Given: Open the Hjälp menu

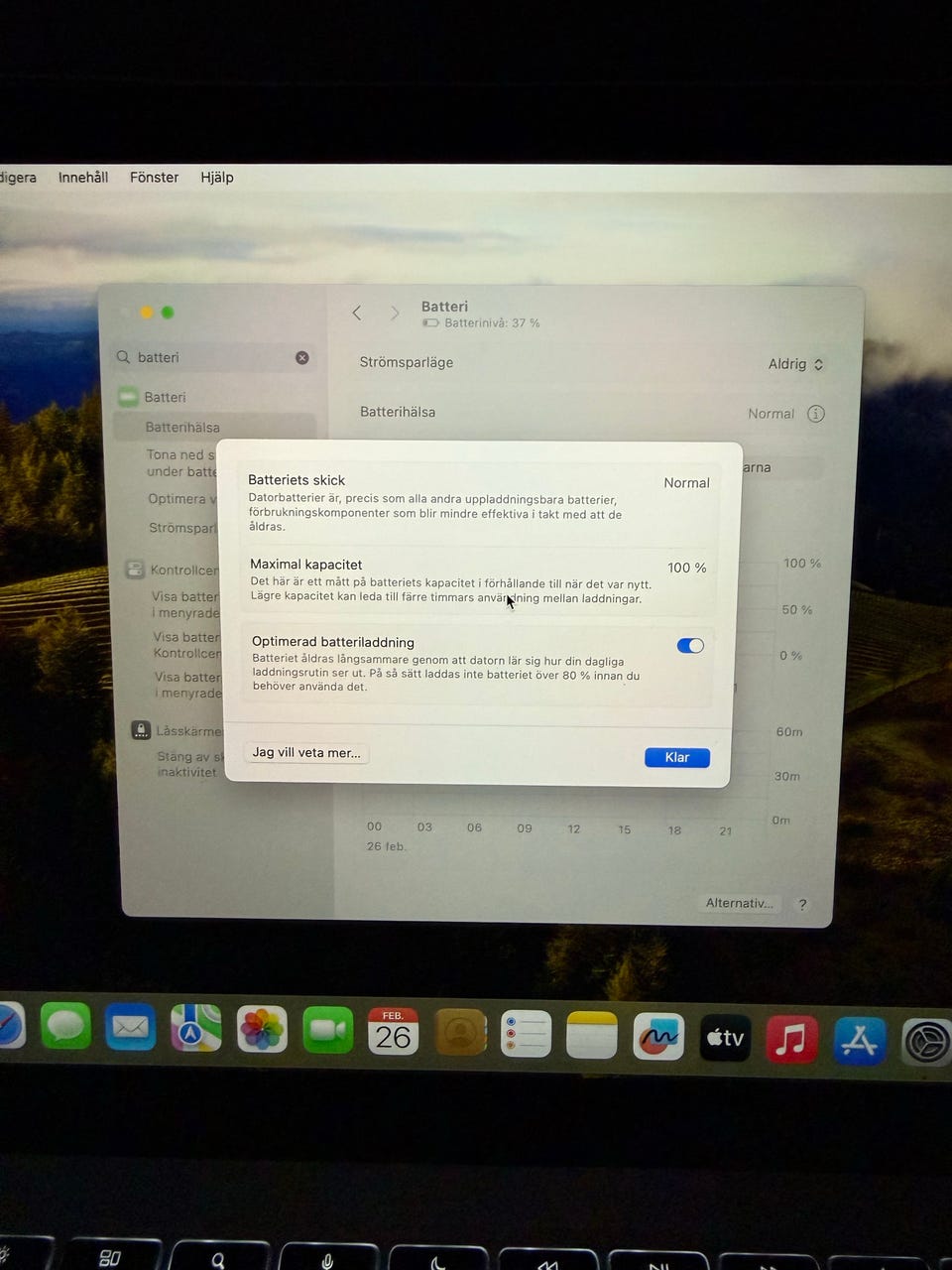Looking at the screenshot, I should (x=217, y=177).
